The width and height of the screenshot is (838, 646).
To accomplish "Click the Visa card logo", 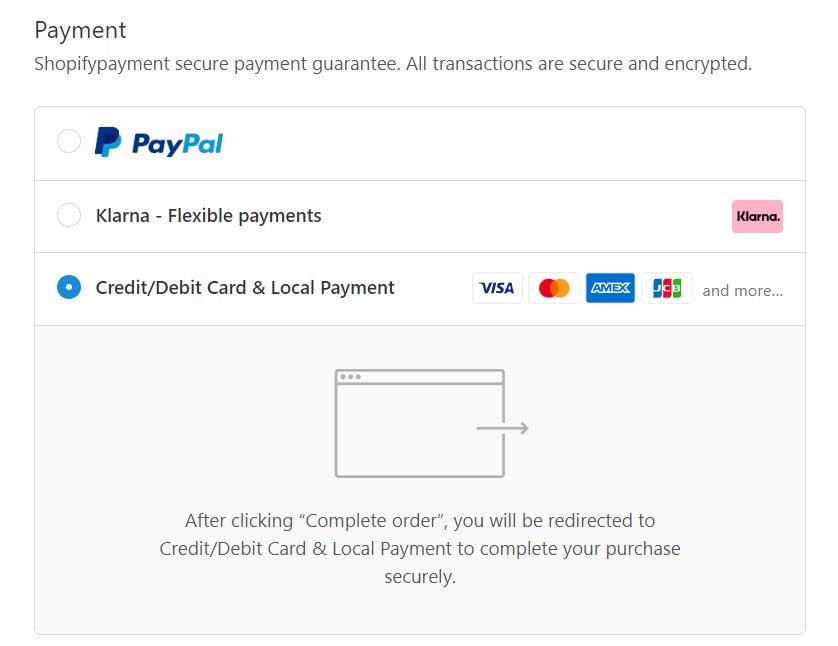I will (497, 288).
